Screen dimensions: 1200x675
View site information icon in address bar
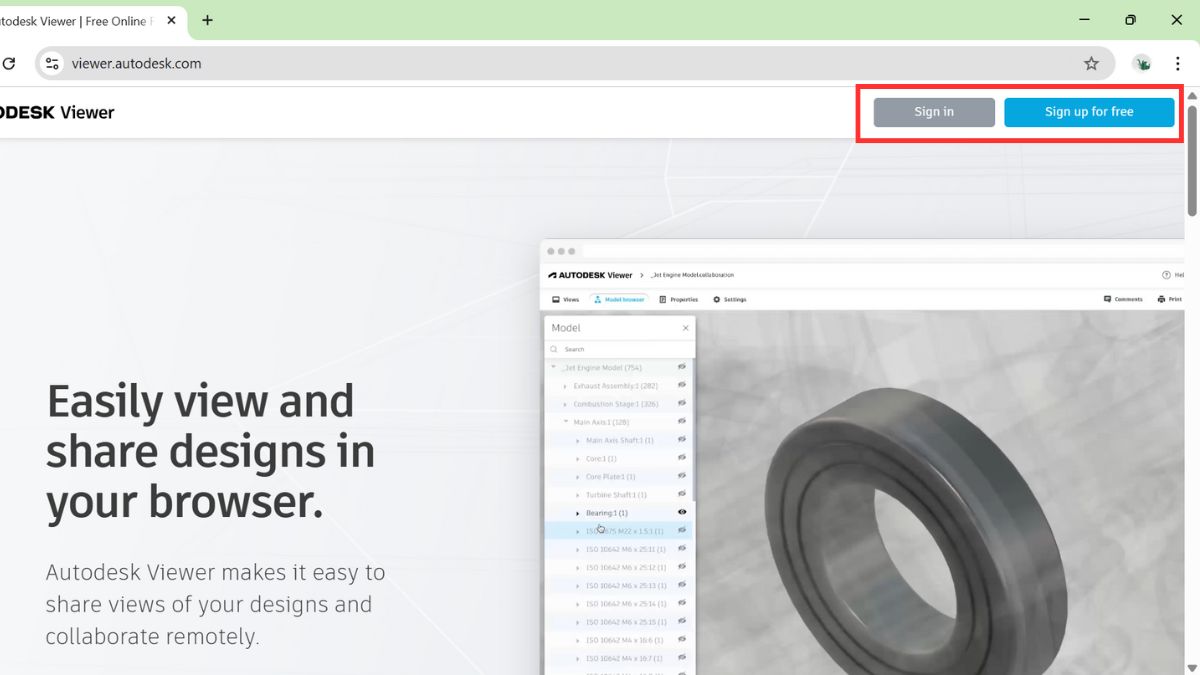tap(52, 63)
